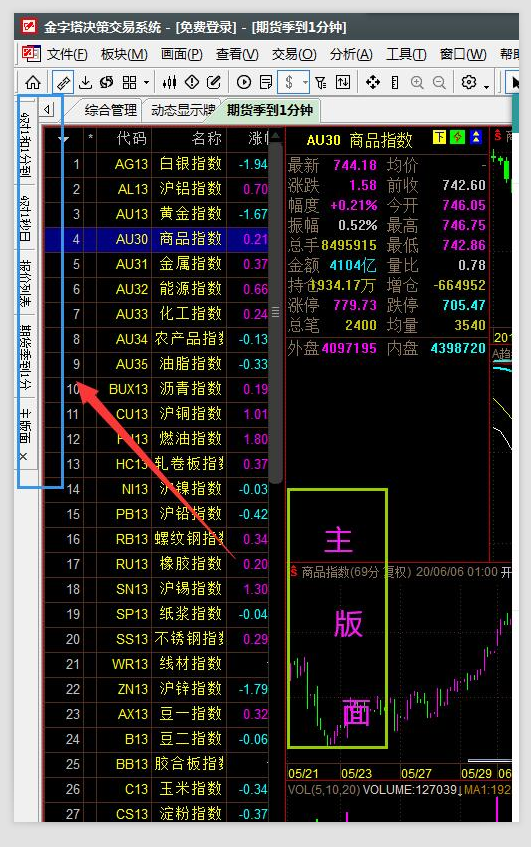Click the four-square layout grid icon
Screen dimensions: 531x847
pyautogui.click(x=130, y=83)
